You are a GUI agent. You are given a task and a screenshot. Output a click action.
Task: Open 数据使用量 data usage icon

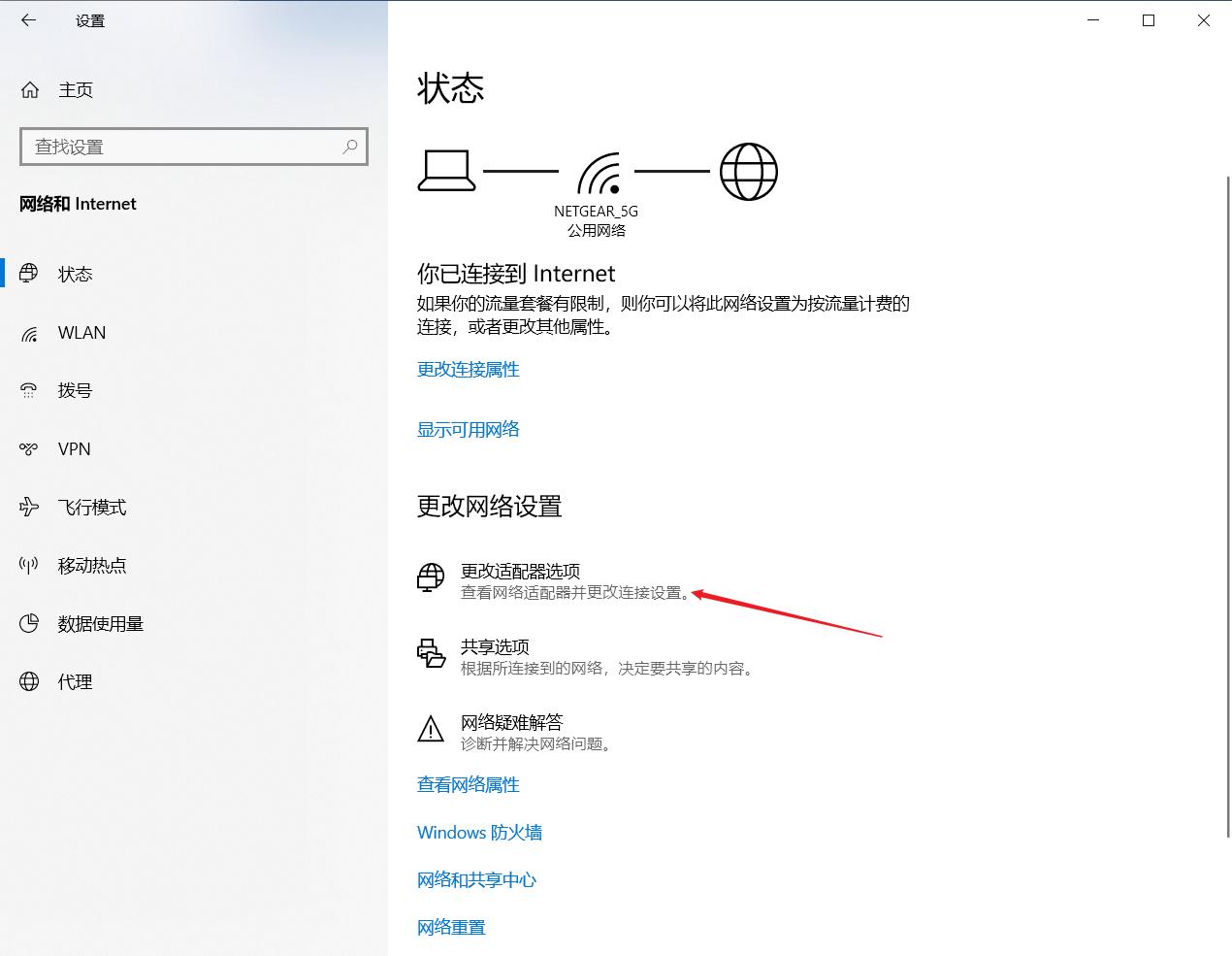pyautogui.click(x=28, y=623)
